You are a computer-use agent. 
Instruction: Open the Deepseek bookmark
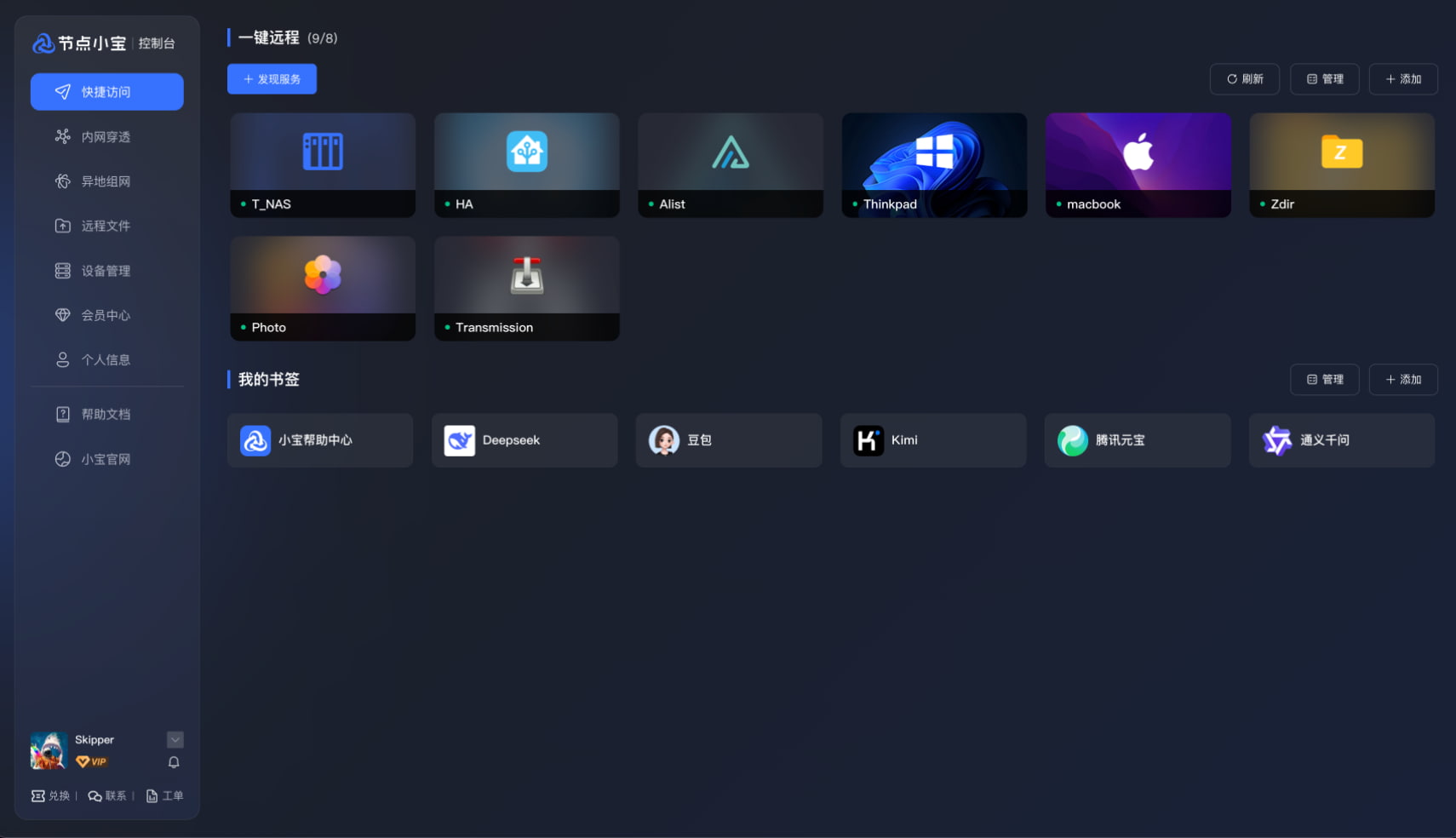point(525,440)
